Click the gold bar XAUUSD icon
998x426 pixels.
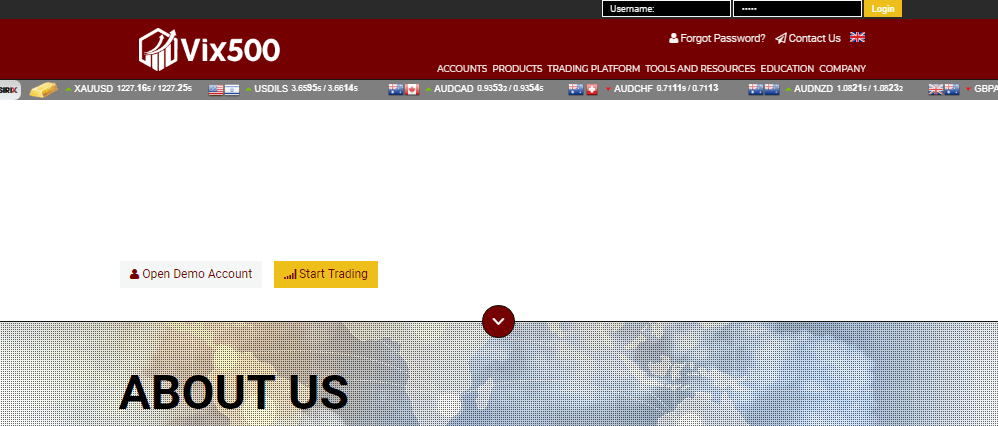[43, 90]
